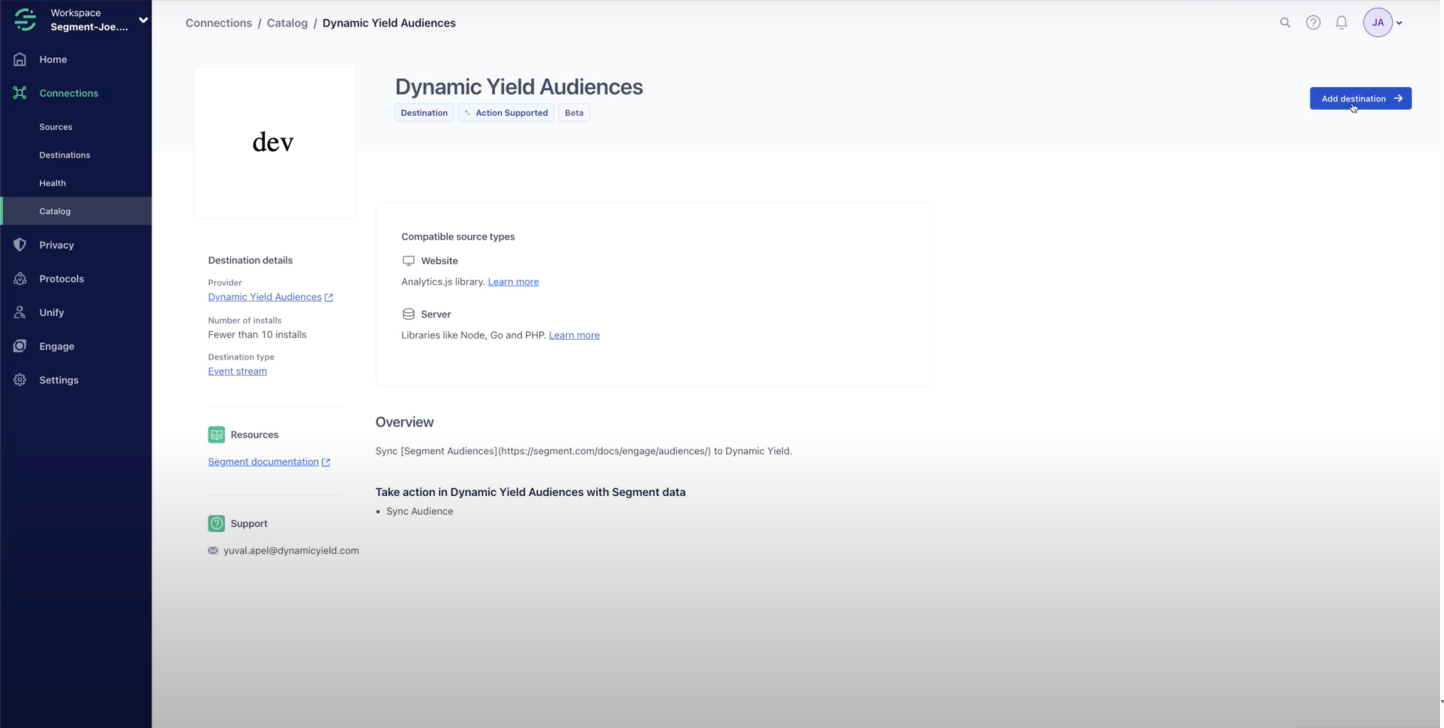Click the Segment logo icon

coord(25,20)
